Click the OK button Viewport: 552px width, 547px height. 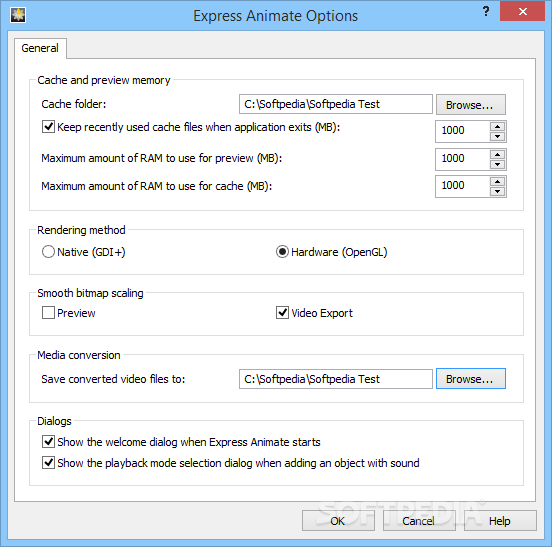tap(338, 521)
